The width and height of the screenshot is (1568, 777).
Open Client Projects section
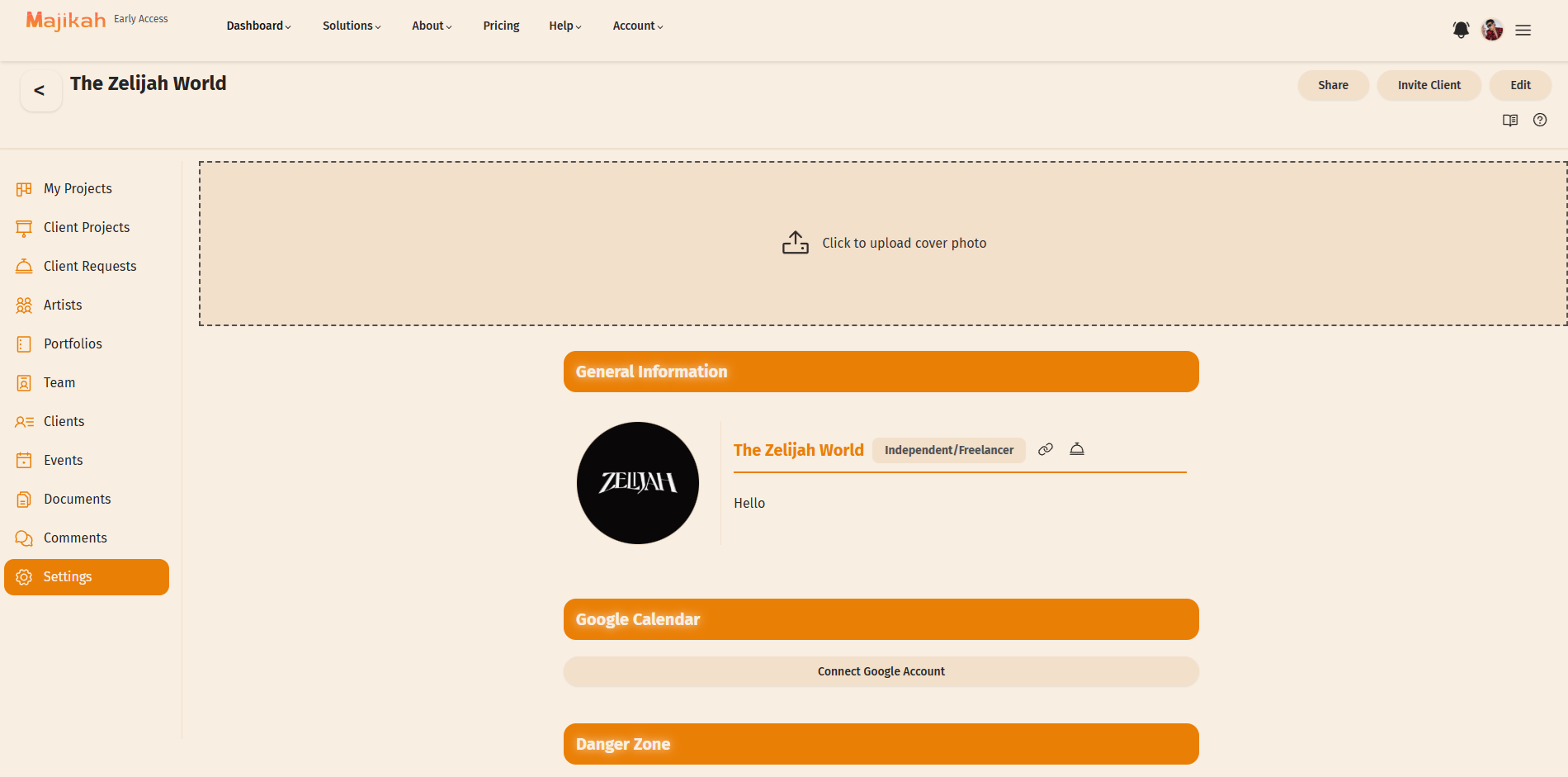87,228
